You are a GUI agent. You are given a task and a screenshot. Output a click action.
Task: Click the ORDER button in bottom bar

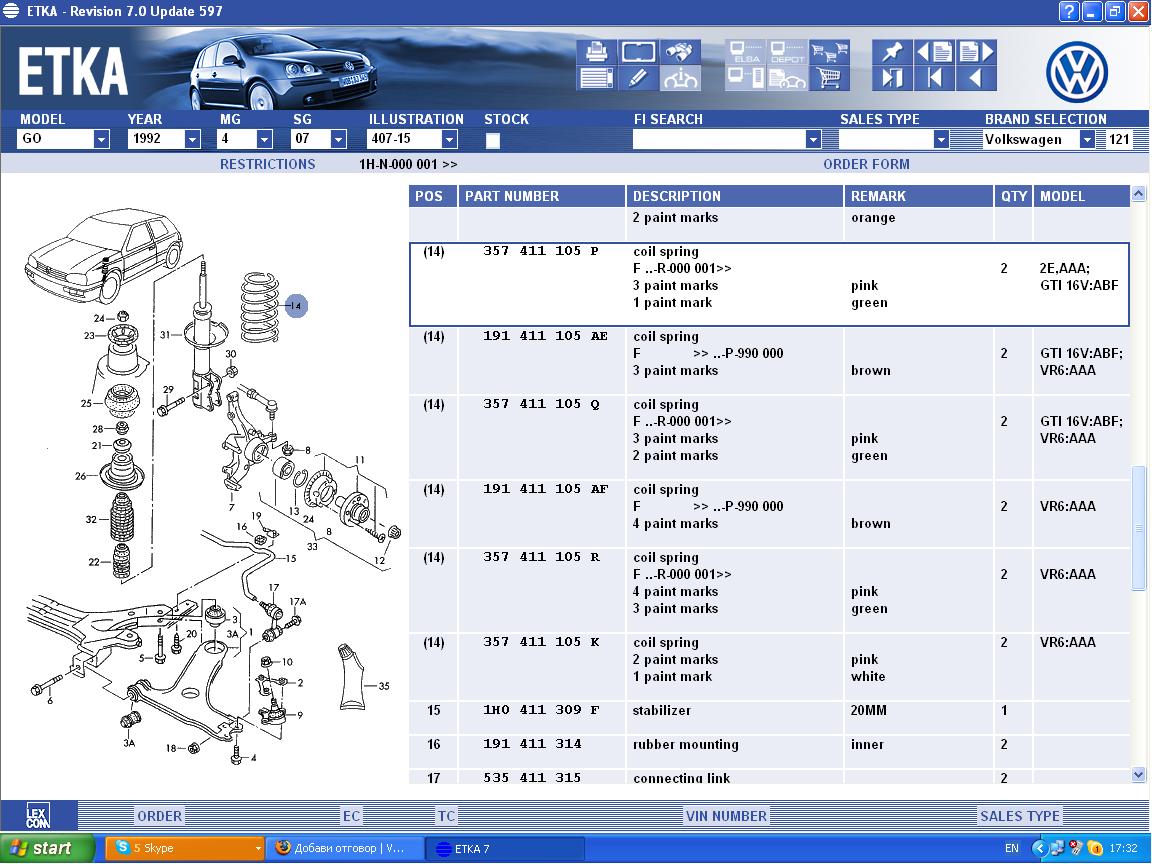pos(159,816)
